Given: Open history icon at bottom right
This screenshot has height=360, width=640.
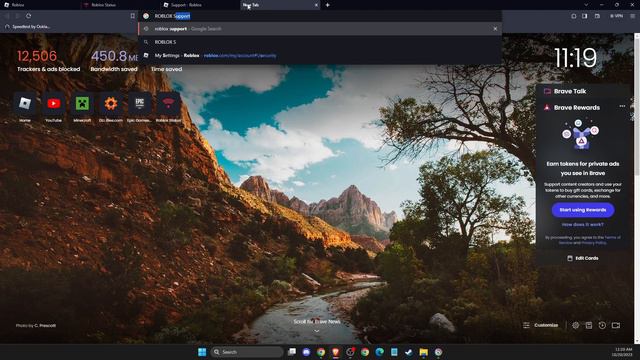Looking at the screenshot, I should click(x=602, y=325).
